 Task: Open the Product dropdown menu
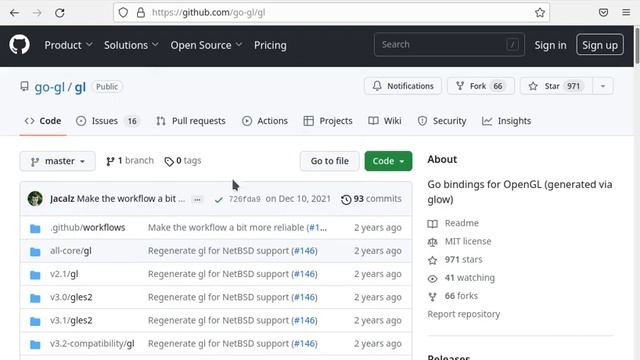[x=69, y=45]
